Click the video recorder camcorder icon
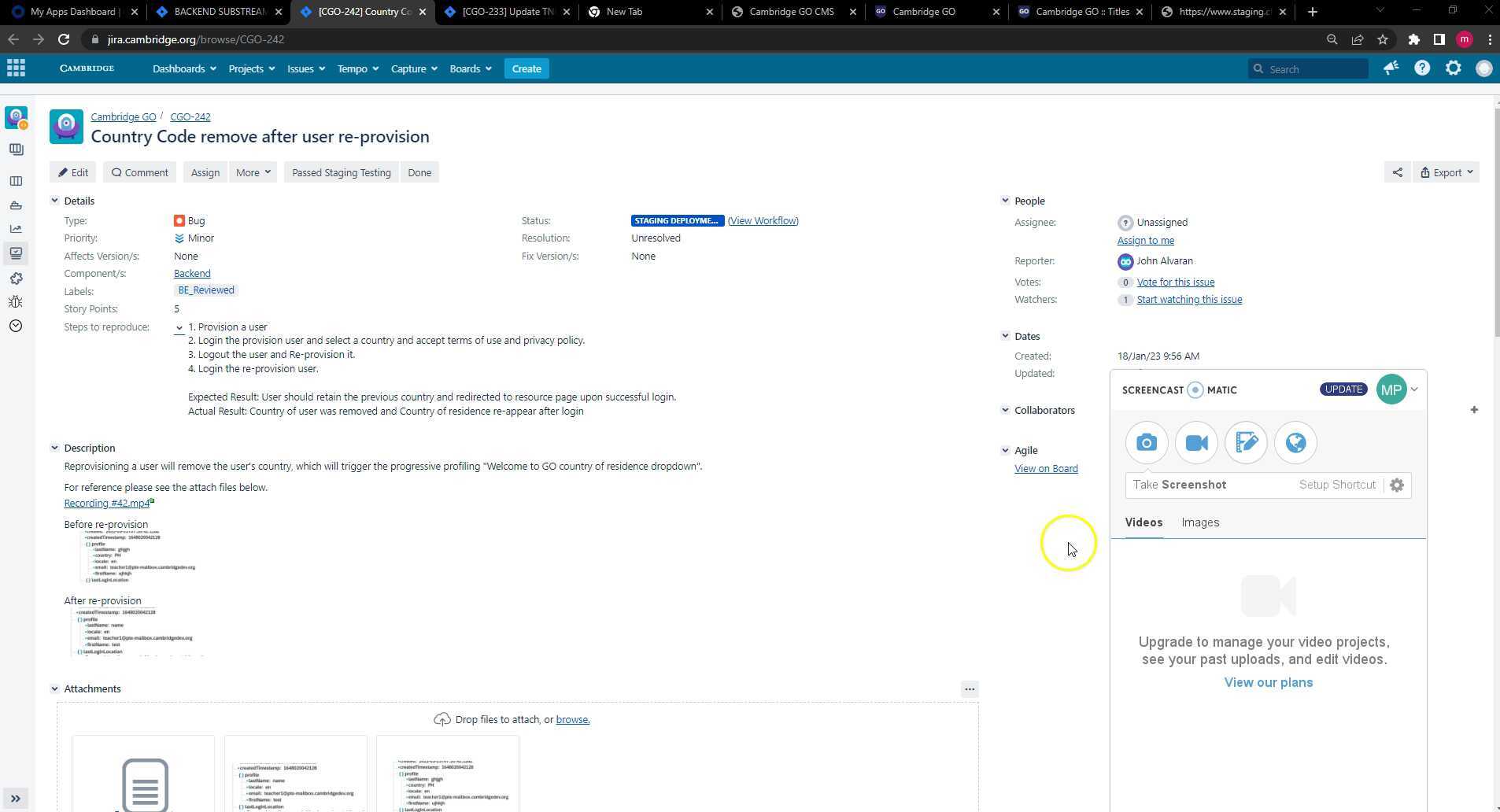The width and height of the screenshot is (1500, 812). pos(1196,443)
